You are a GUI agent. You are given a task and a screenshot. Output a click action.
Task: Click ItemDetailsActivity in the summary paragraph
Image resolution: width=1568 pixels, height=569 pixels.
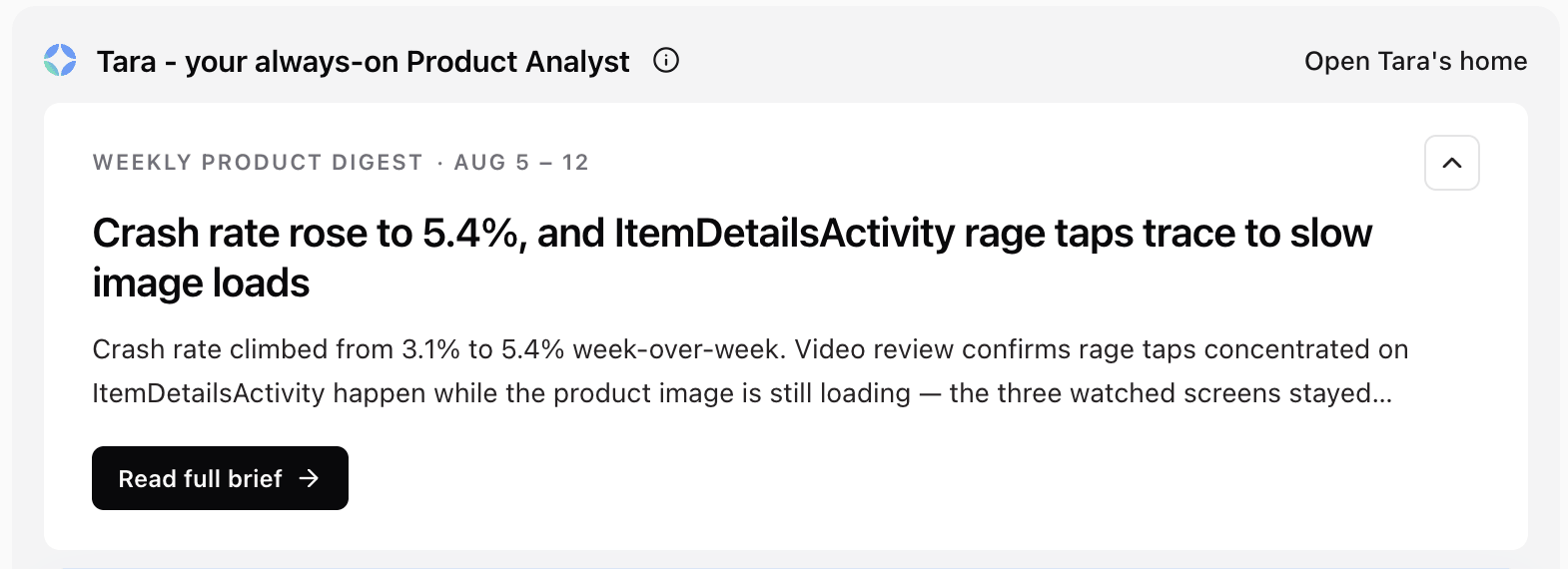(209, 393)
